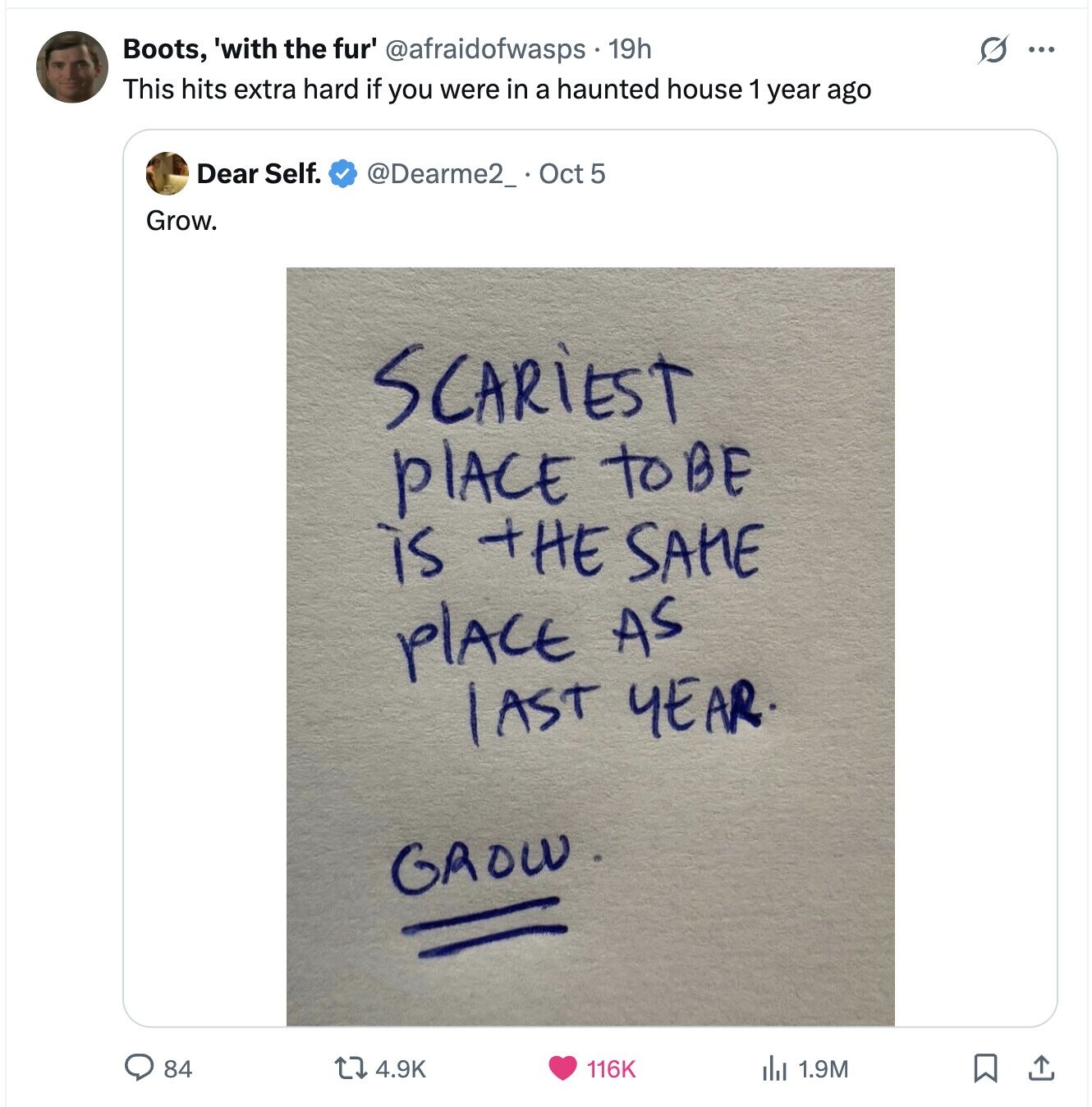The image size is (1092, 1107).
Task: Toggle the like heart icon
Action: (x=562, y=1068)
